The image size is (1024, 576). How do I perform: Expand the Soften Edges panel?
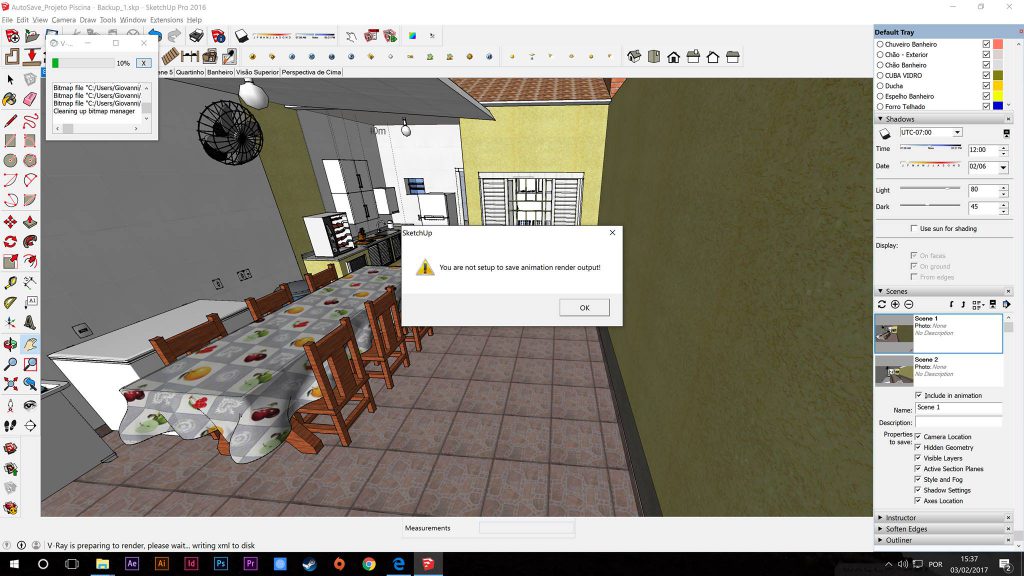tap(880, 529)
